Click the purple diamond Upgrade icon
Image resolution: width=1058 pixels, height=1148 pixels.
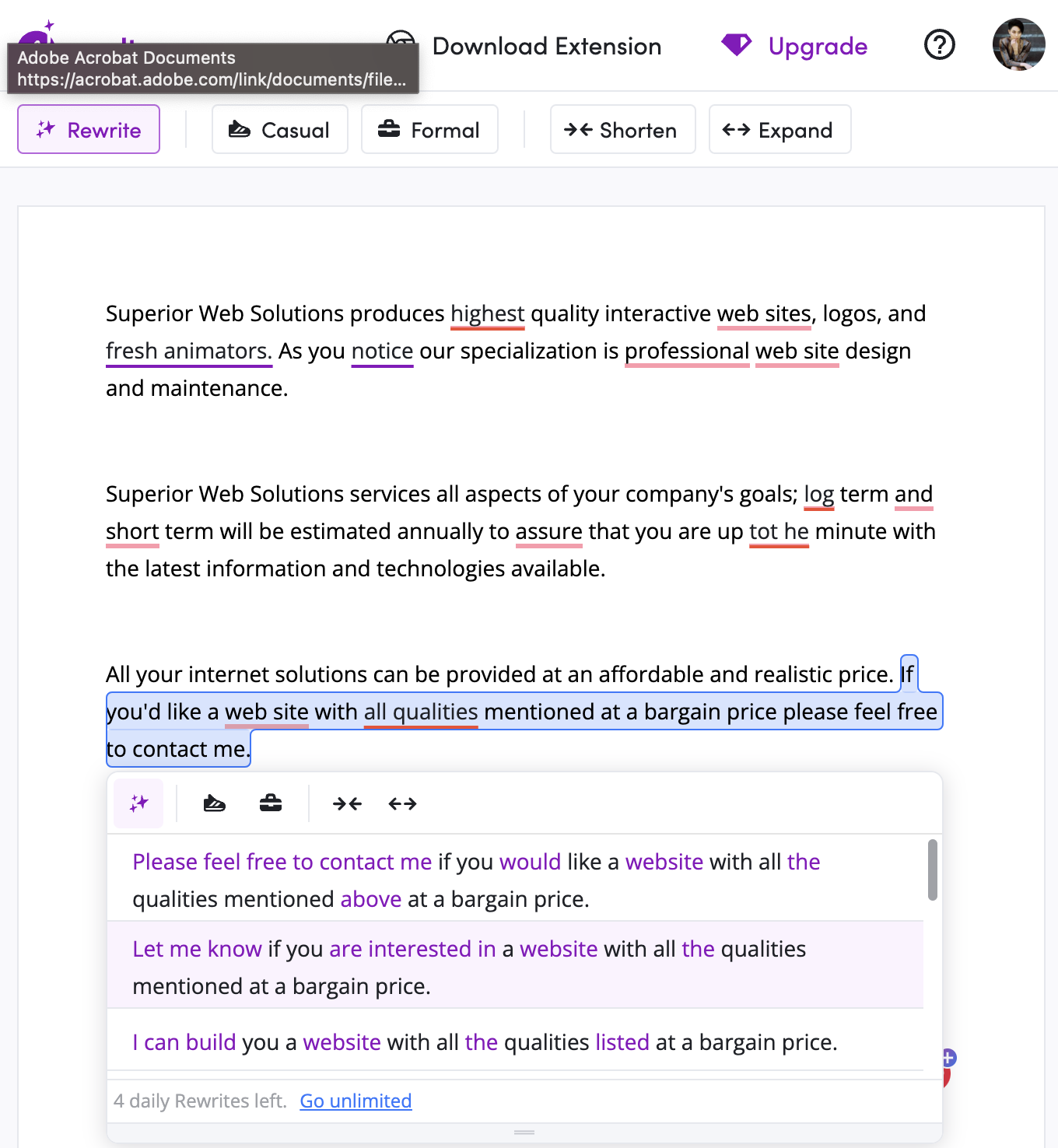point(736,45)
